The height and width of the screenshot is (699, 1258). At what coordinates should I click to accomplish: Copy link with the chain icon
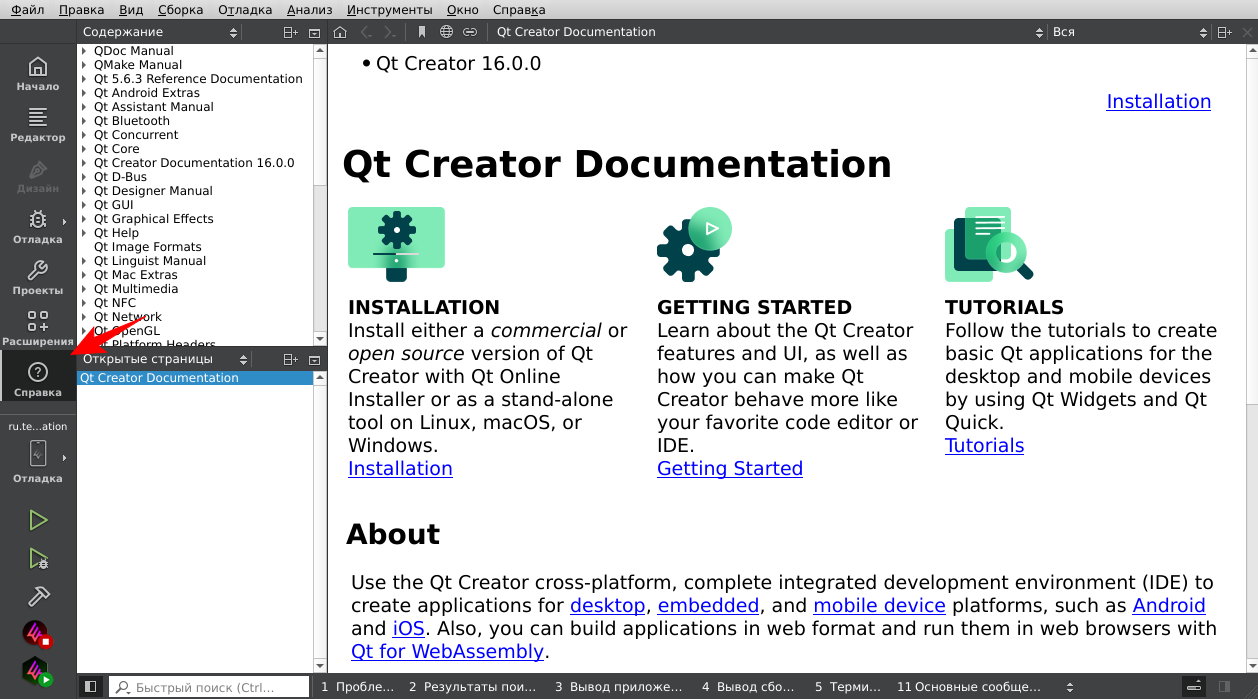click(x=469, y=32)
